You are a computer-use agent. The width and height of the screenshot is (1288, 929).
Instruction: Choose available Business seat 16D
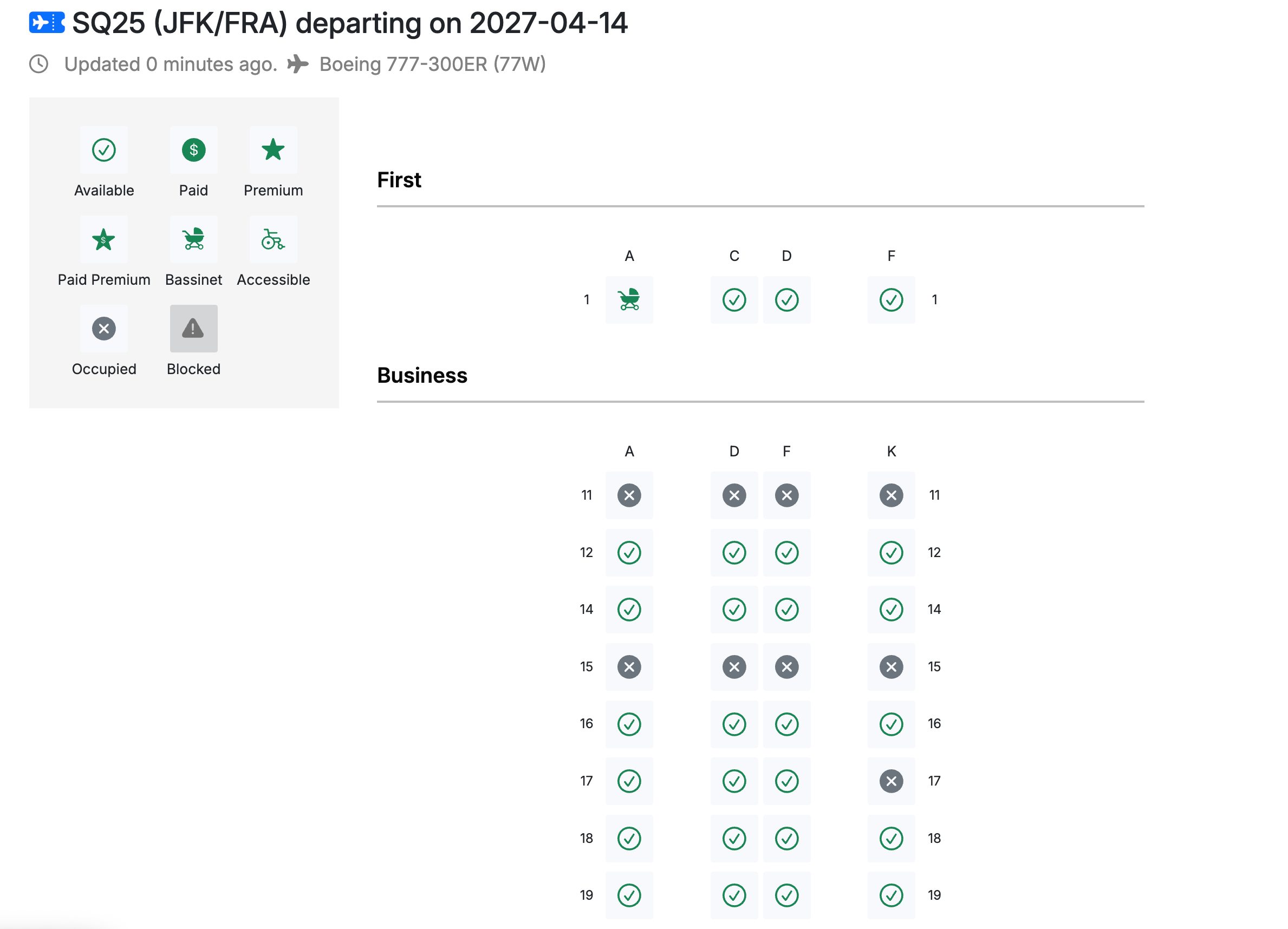(734, 724)
